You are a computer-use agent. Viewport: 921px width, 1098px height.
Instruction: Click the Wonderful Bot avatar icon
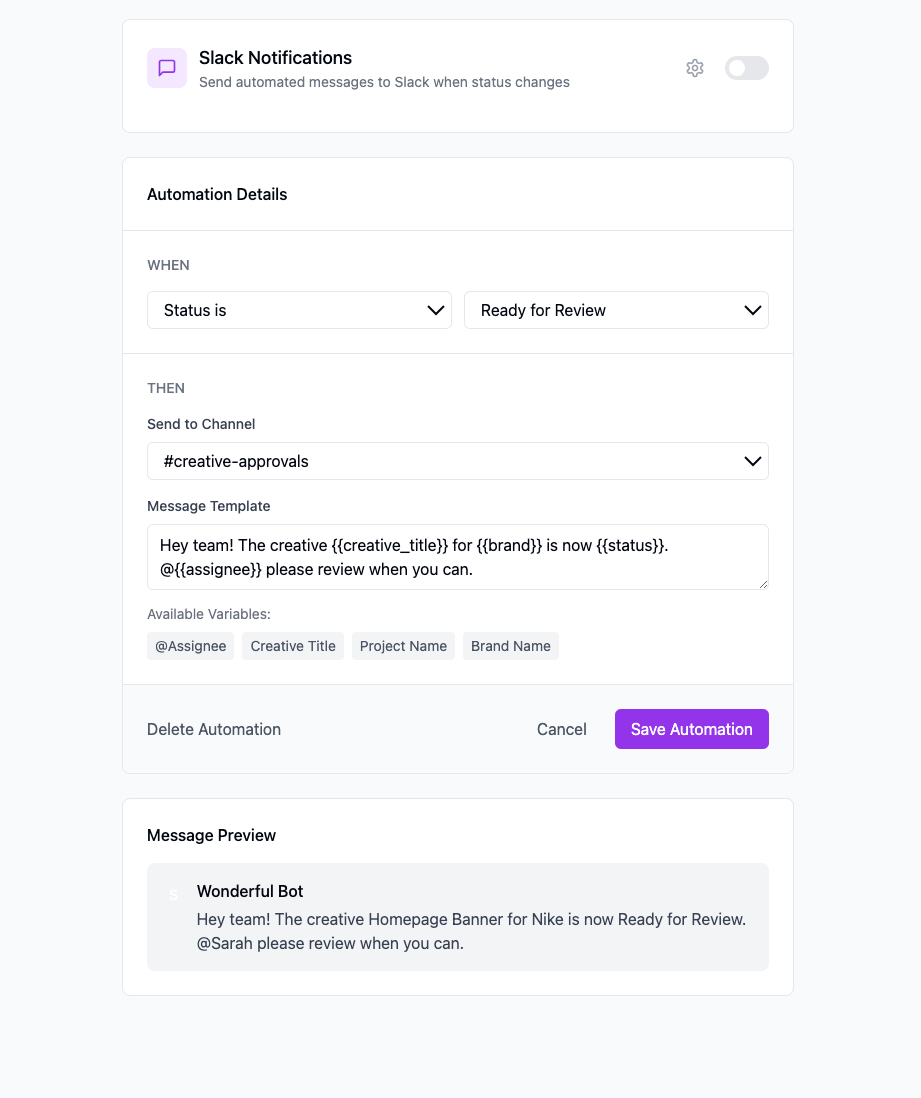pos(173,895)
